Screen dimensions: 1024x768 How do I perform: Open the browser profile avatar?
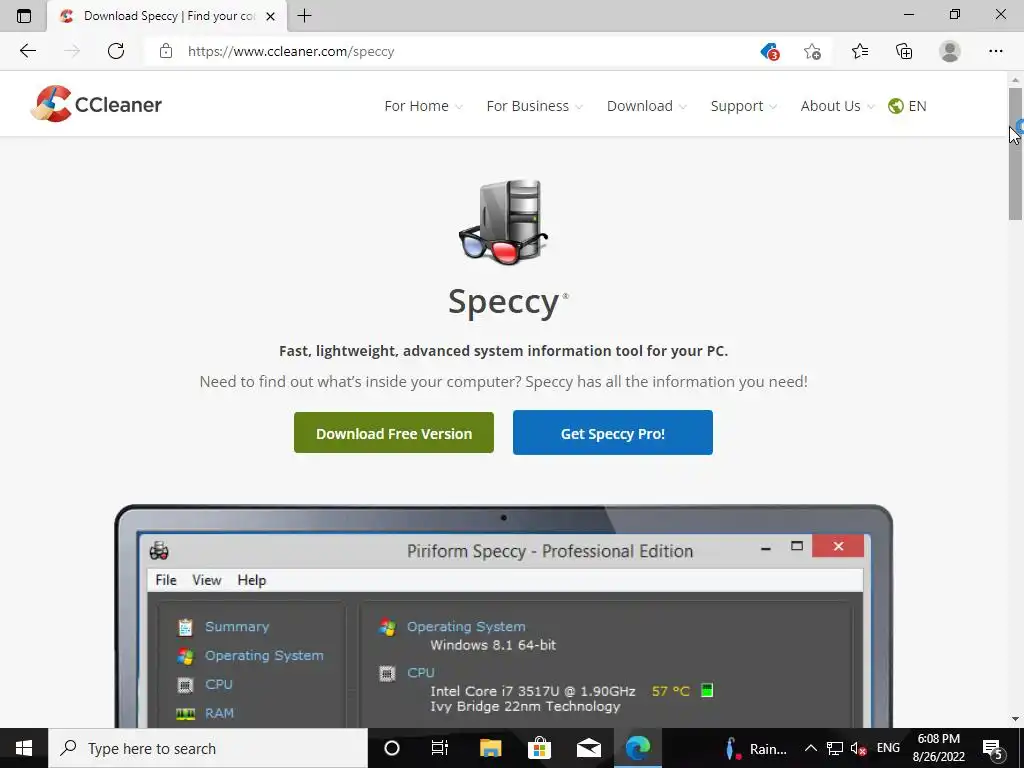(x=950, y=51)
